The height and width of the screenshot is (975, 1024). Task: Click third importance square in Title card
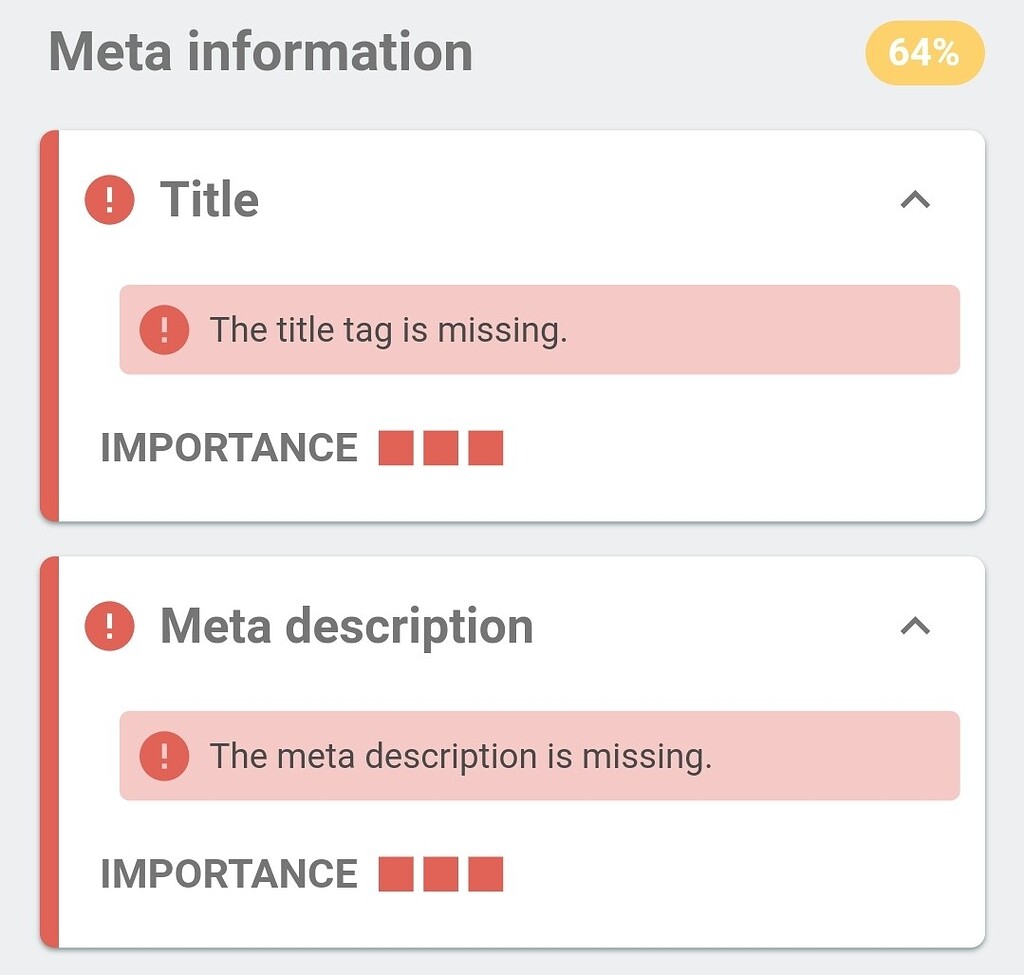[x=485, y=448]
